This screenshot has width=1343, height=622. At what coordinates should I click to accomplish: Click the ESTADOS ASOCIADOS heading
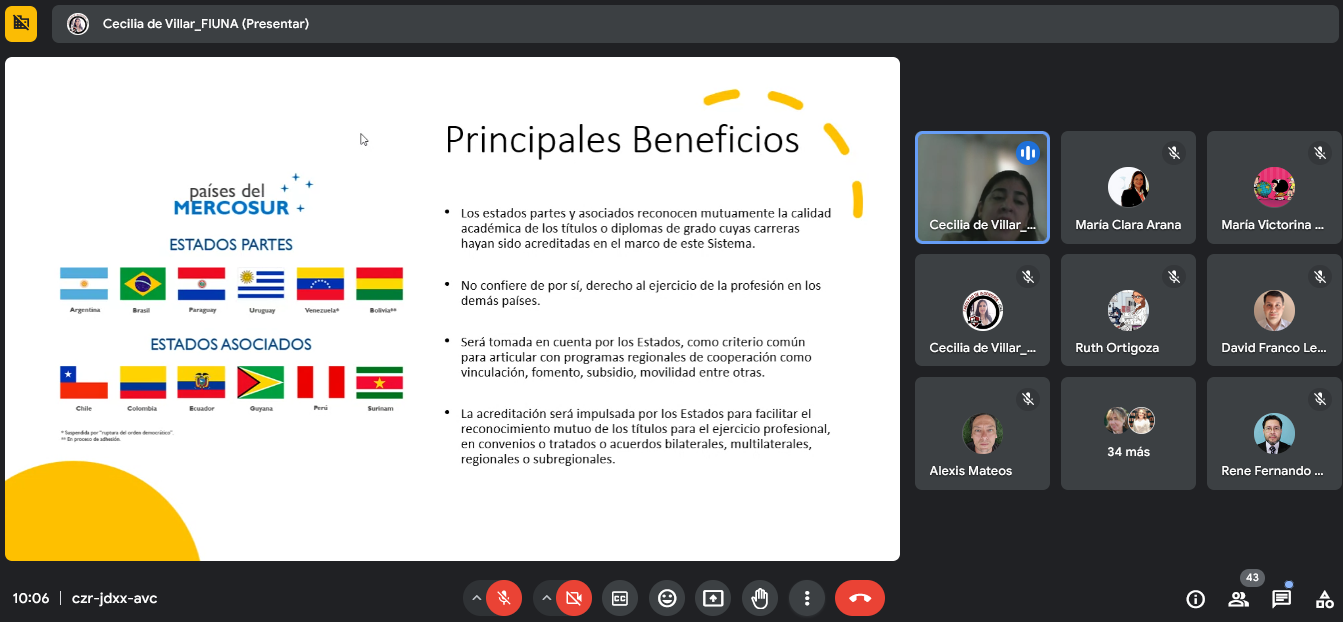click(231, 344)
